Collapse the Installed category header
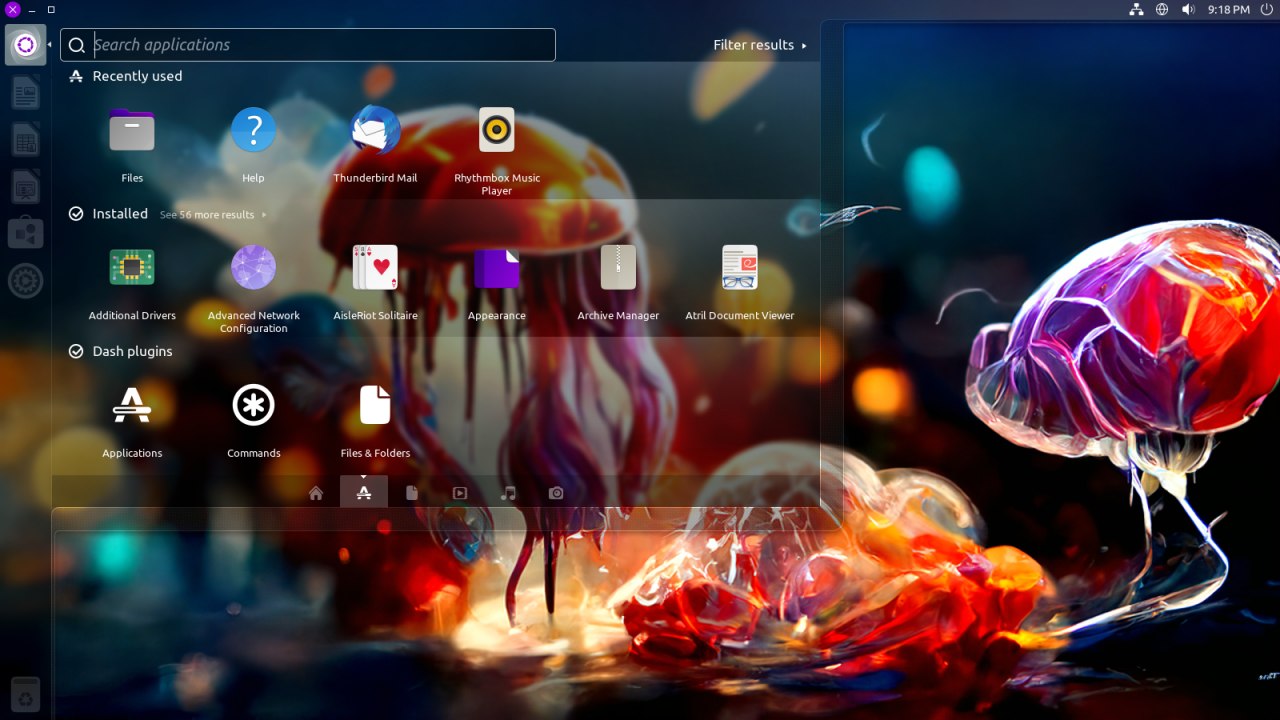This screenshot has width=1280, height=720. pyautogui.click(x=108, y=214)
